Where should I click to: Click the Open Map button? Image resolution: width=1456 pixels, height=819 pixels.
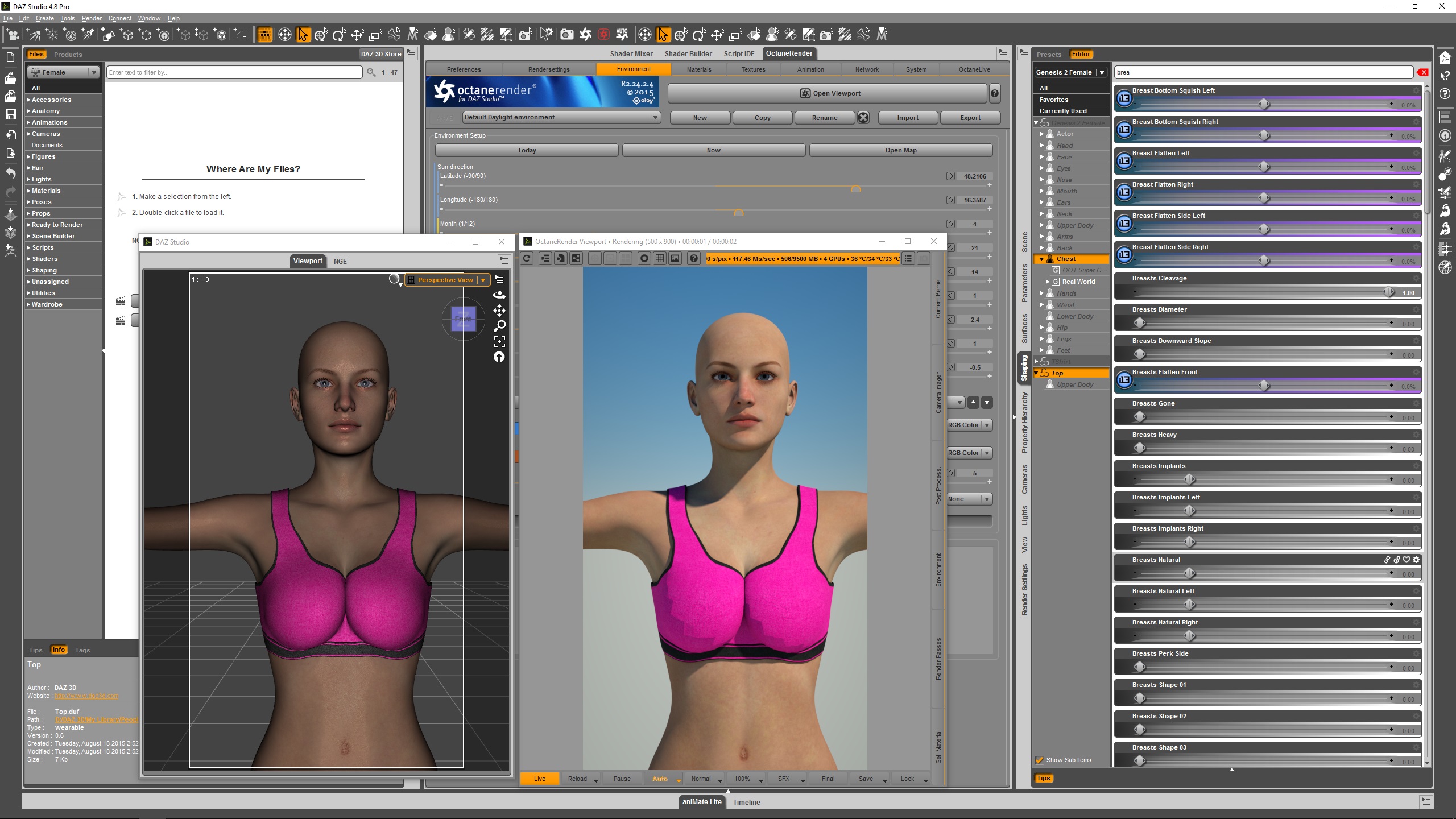point(900,150)
